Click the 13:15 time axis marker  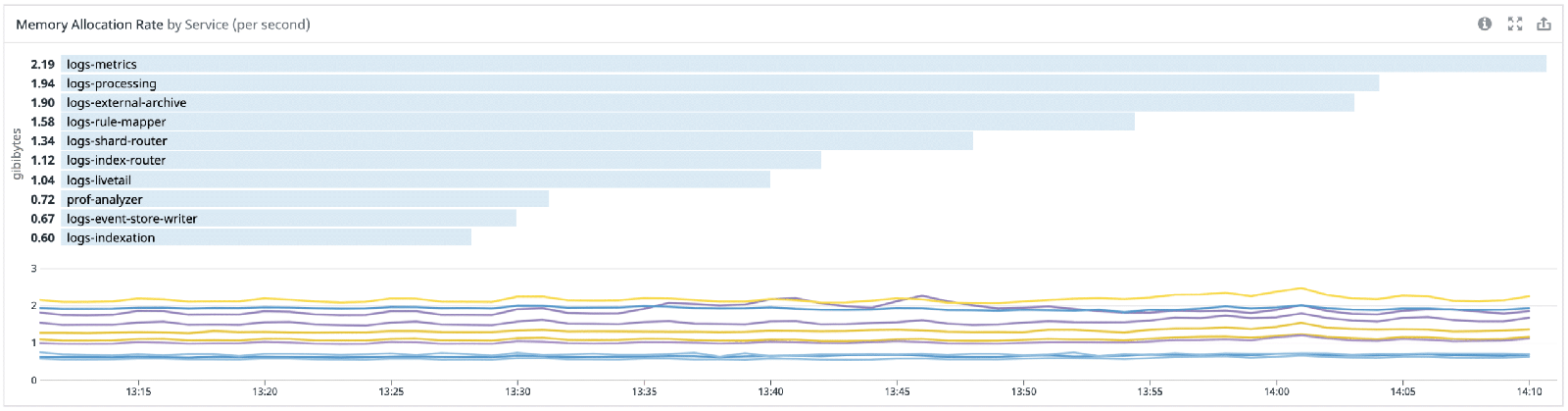(138, 391)
